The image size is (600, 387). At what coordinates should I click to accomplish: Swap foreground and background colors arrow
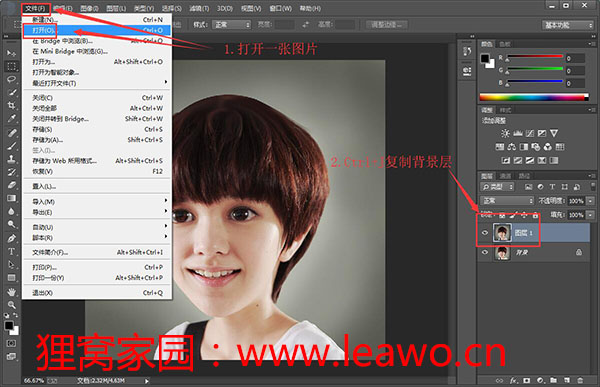pyautogui.click(x=16, y=315)
